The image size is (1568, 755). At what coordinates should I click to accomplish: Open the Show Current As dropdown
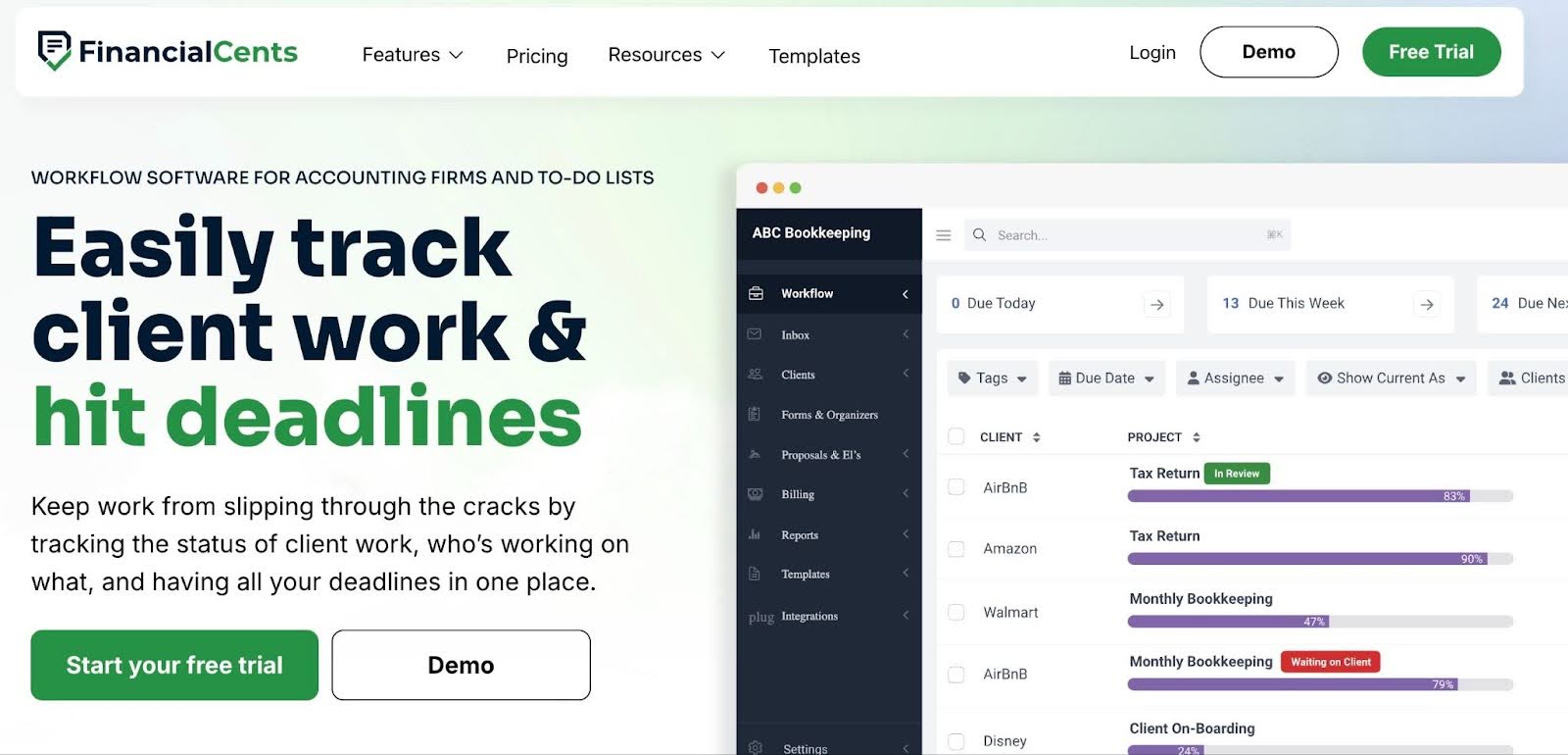click(1392, 378)
